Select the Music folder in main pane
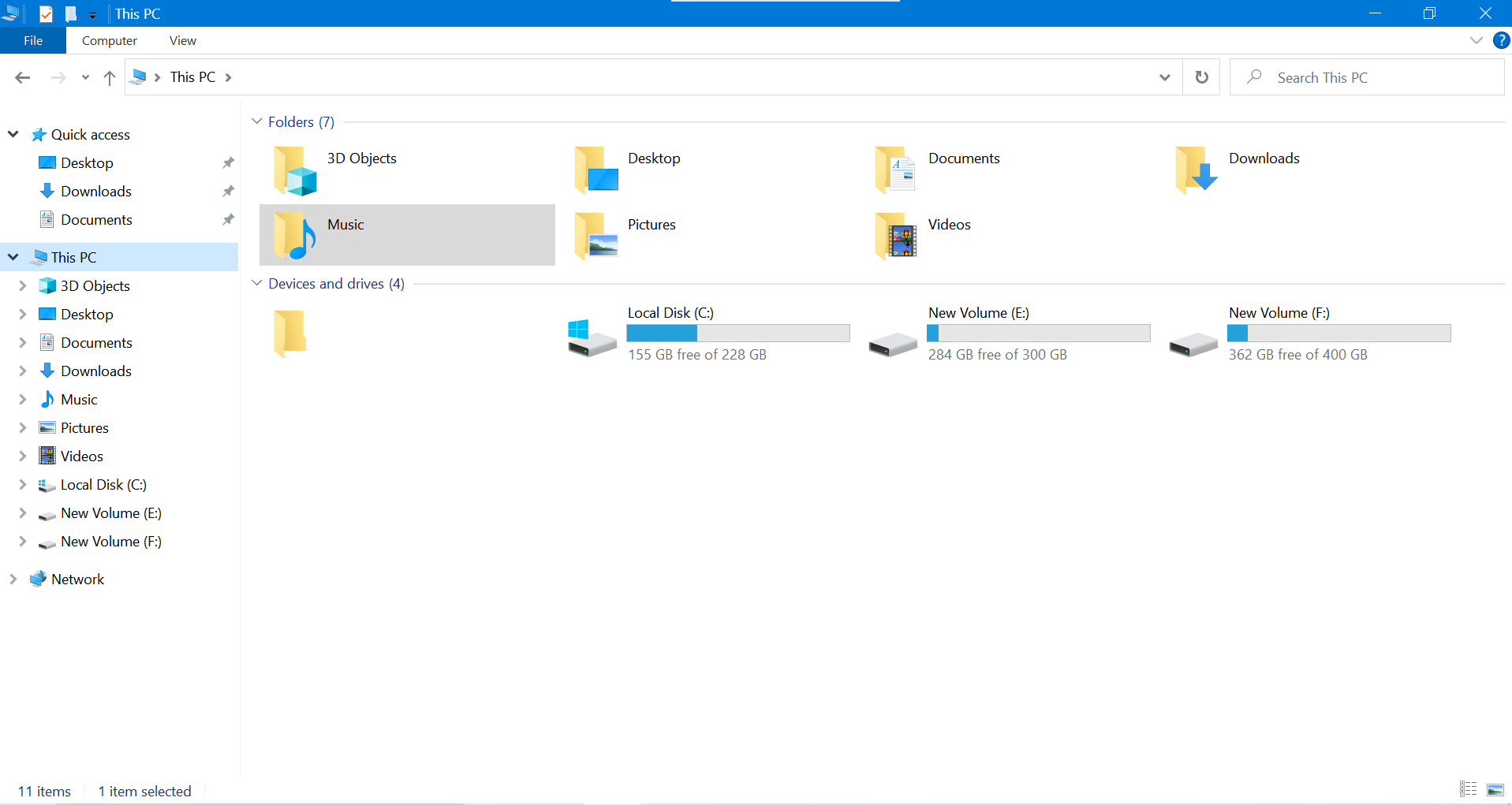 pos(407,235)
